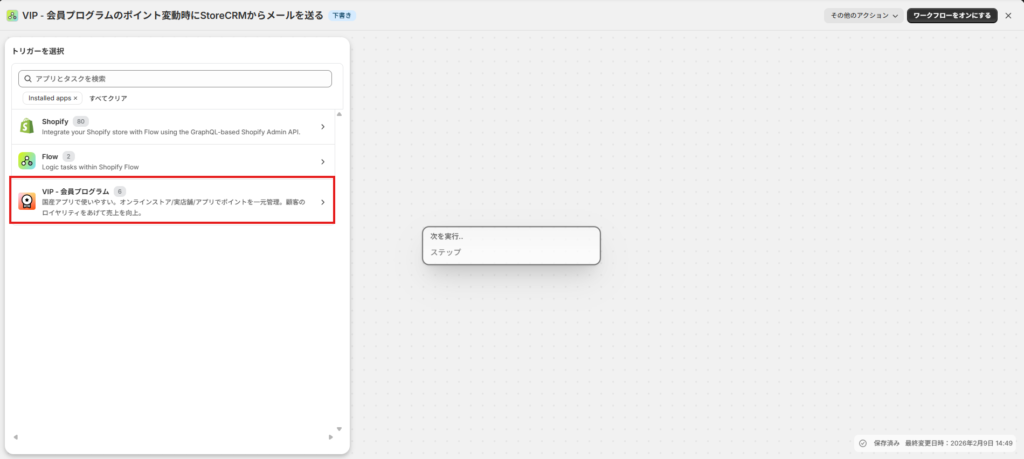
Task: Click the green Shopify bag icon
Action: [x=27, y=126]
